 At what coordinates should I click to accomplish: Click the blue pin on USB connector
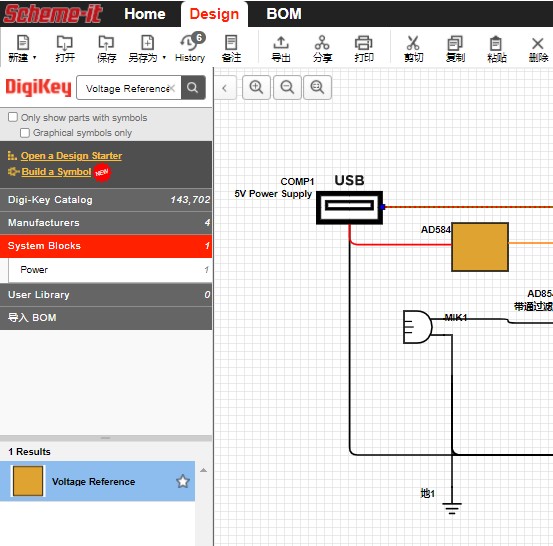click(x=382, y=207)
